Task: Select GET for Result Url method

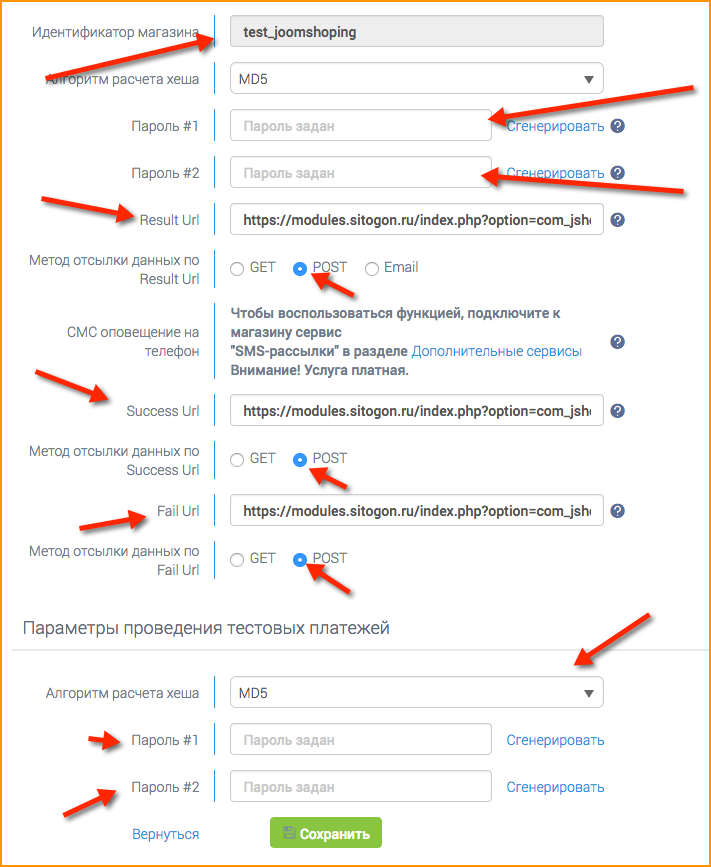Action: coord(237,269)
